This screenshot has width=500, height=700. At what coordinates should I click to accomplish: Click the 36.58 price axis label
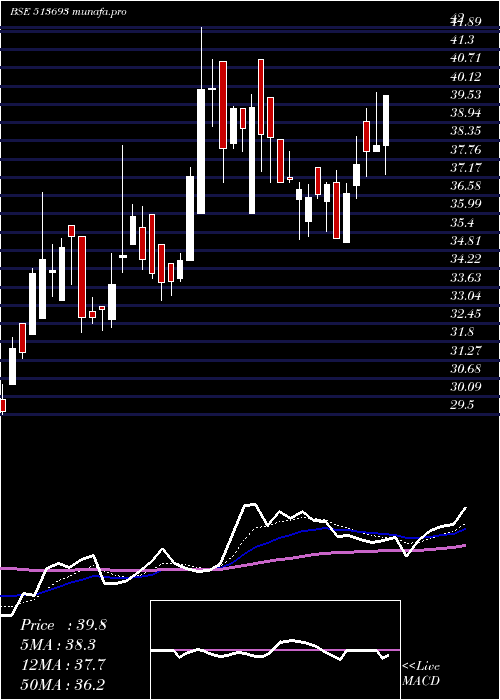pos(466,186)
